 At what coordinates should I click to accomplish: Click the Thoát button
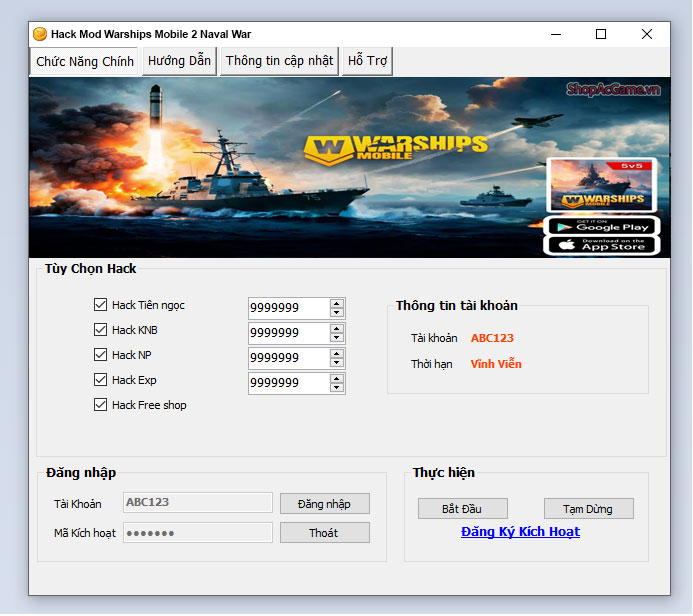pos(325,533)
